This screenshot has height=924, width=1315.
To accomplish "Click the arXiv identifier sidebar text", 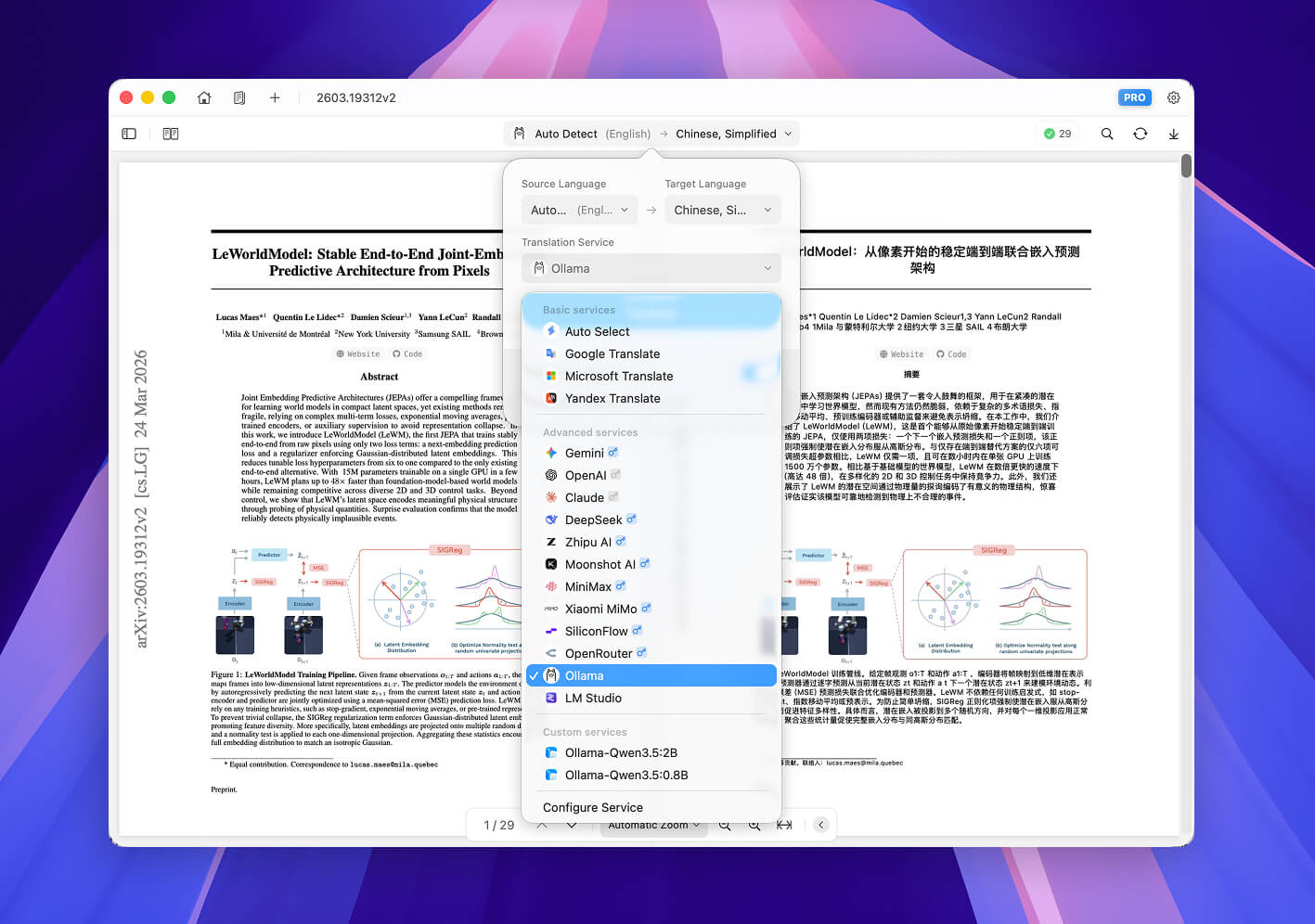I will coord(141,498).
